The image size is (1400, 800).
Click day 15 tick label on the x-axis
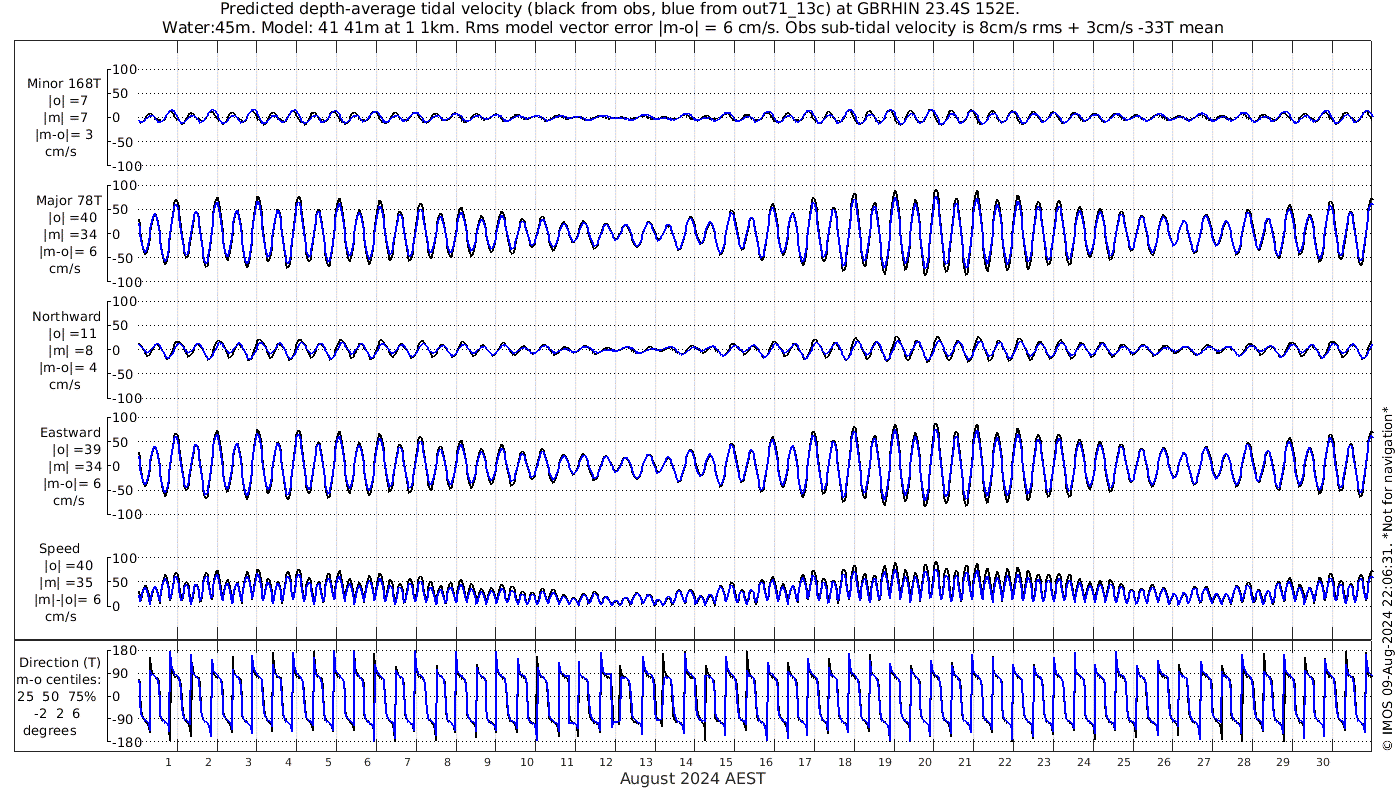(x=726, y=762)
